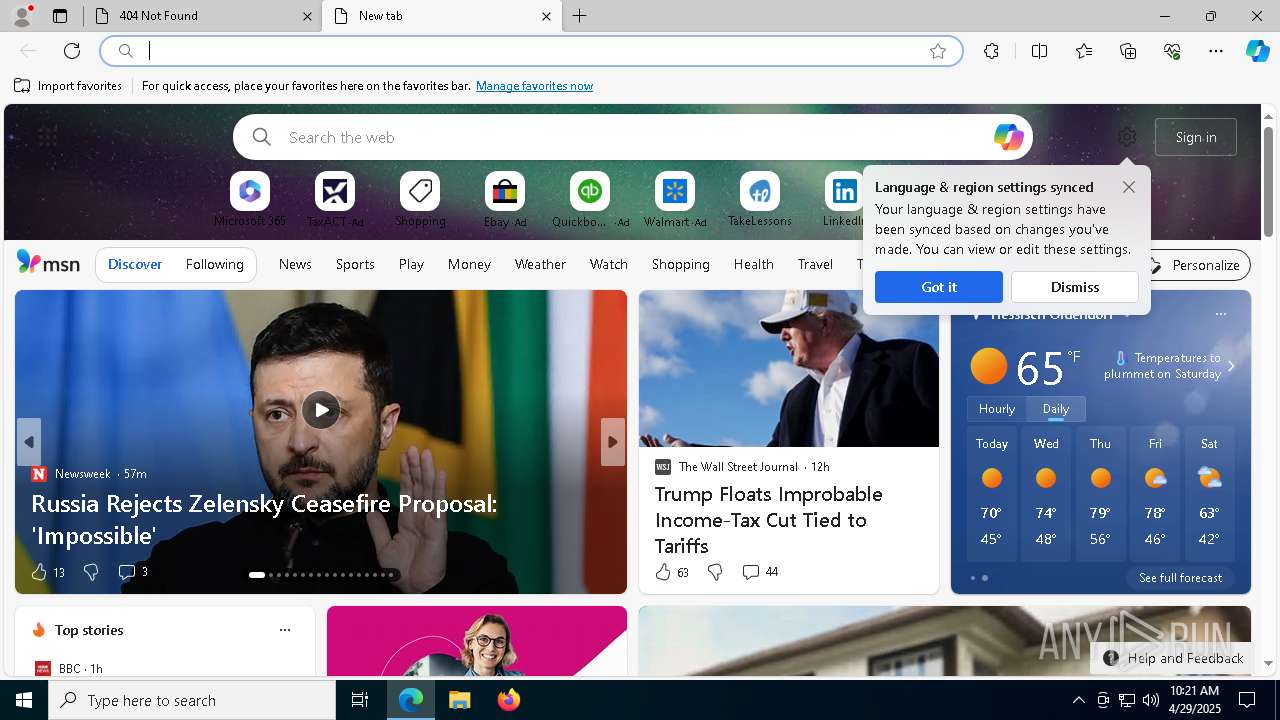Open weather card more options ellipsis
1280x720 pixels.
click(1220, 314)
